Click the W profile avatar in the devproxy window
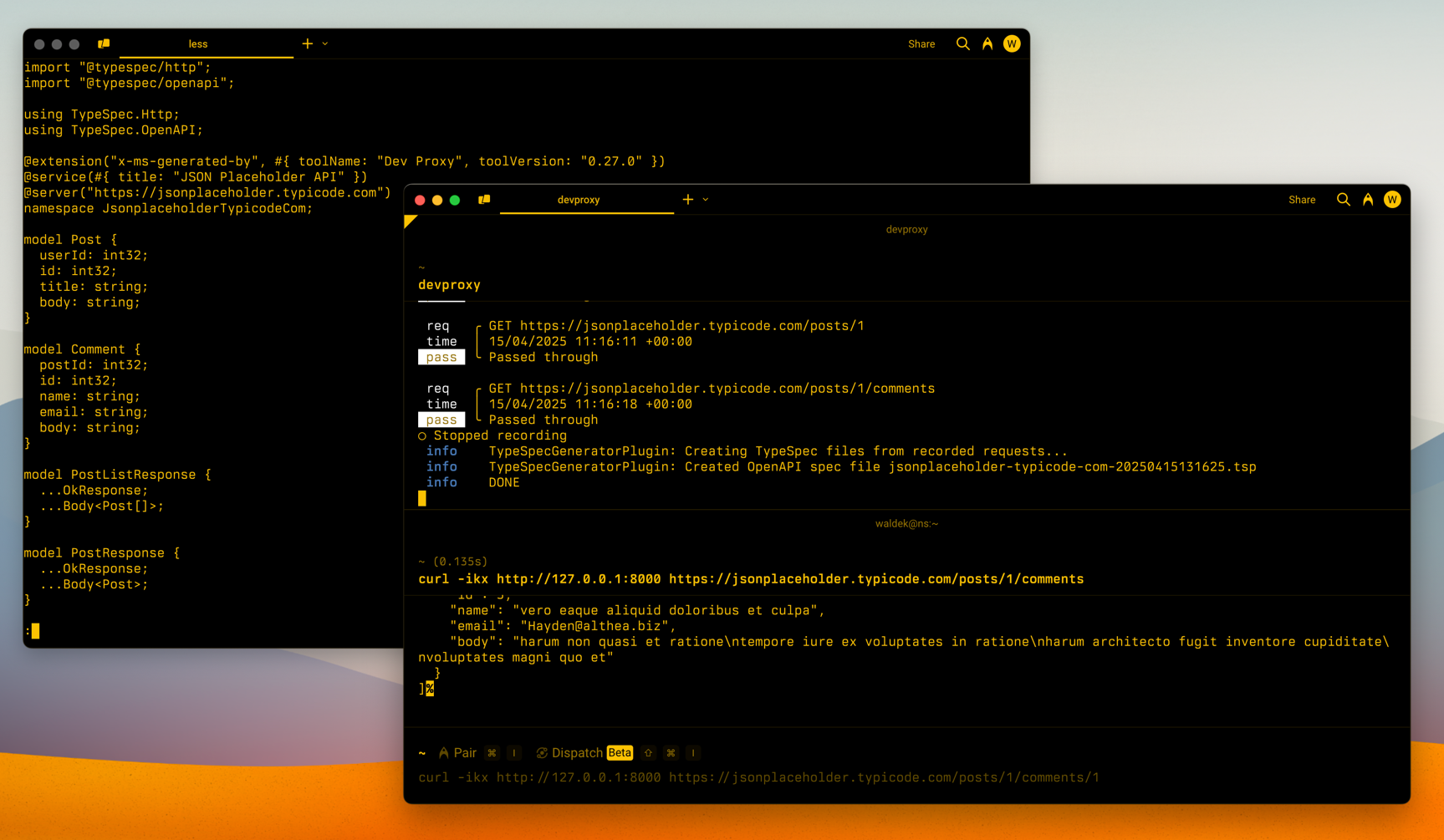Screen dimensions: 1444x840 pyautogui.click(x=1392, y=200)
